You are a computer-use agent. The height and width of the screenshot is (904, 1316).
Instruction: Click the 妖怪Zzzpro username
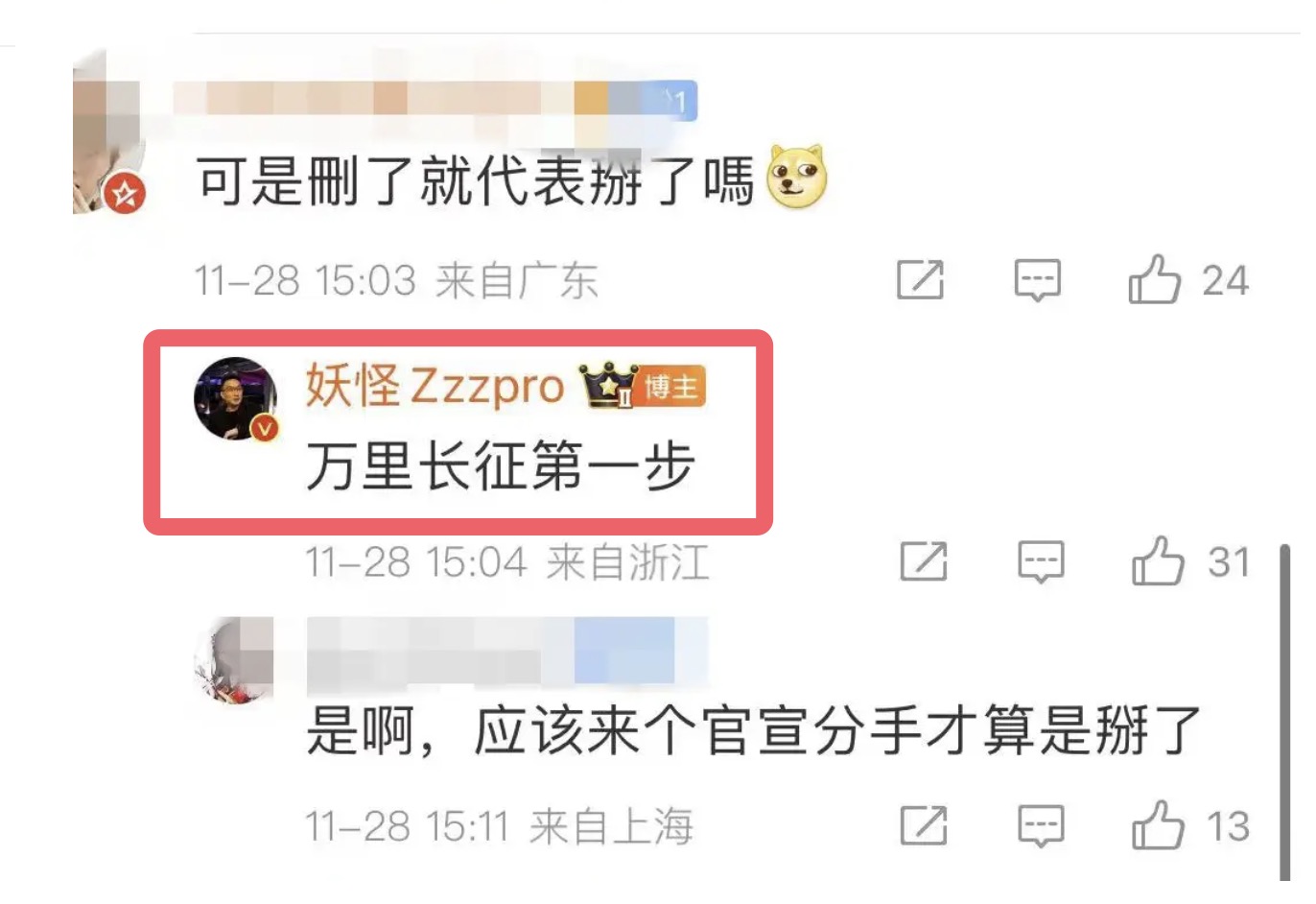435,386
